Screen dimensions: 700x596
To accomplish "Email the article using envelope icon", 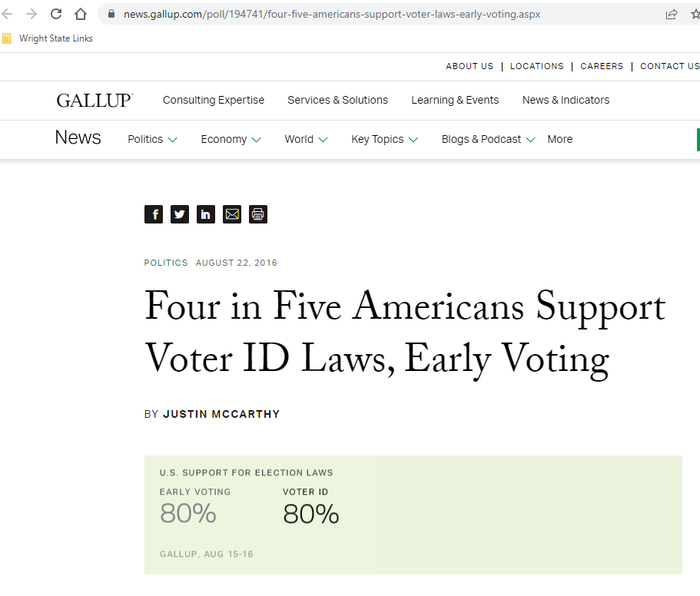I will coord(232,214).
